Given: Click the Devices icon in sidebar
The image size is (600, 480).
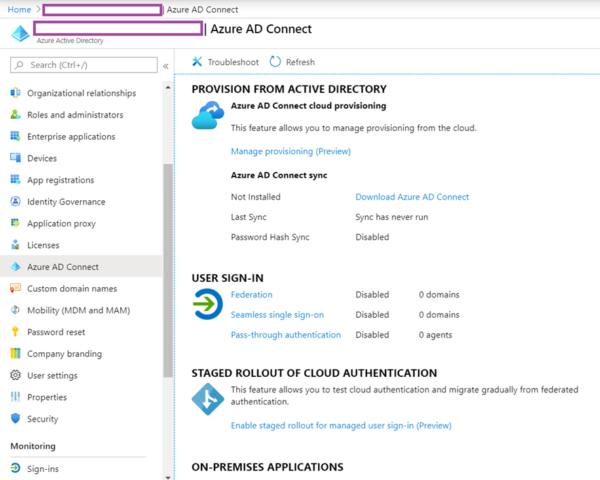Looking at the screenshot, I should coord(15,158).
